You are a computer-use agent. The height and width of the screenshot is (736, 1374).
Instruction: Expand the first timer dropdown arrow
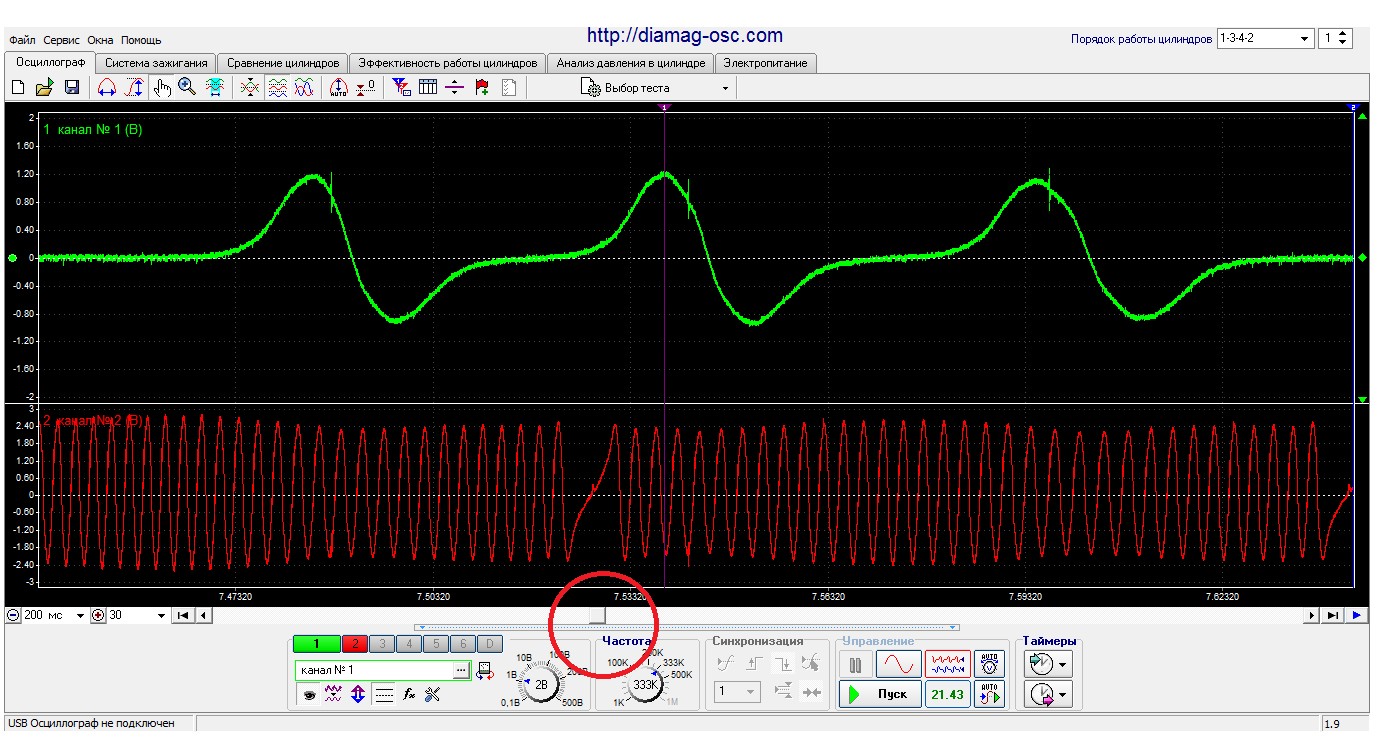click(1063, 663)
